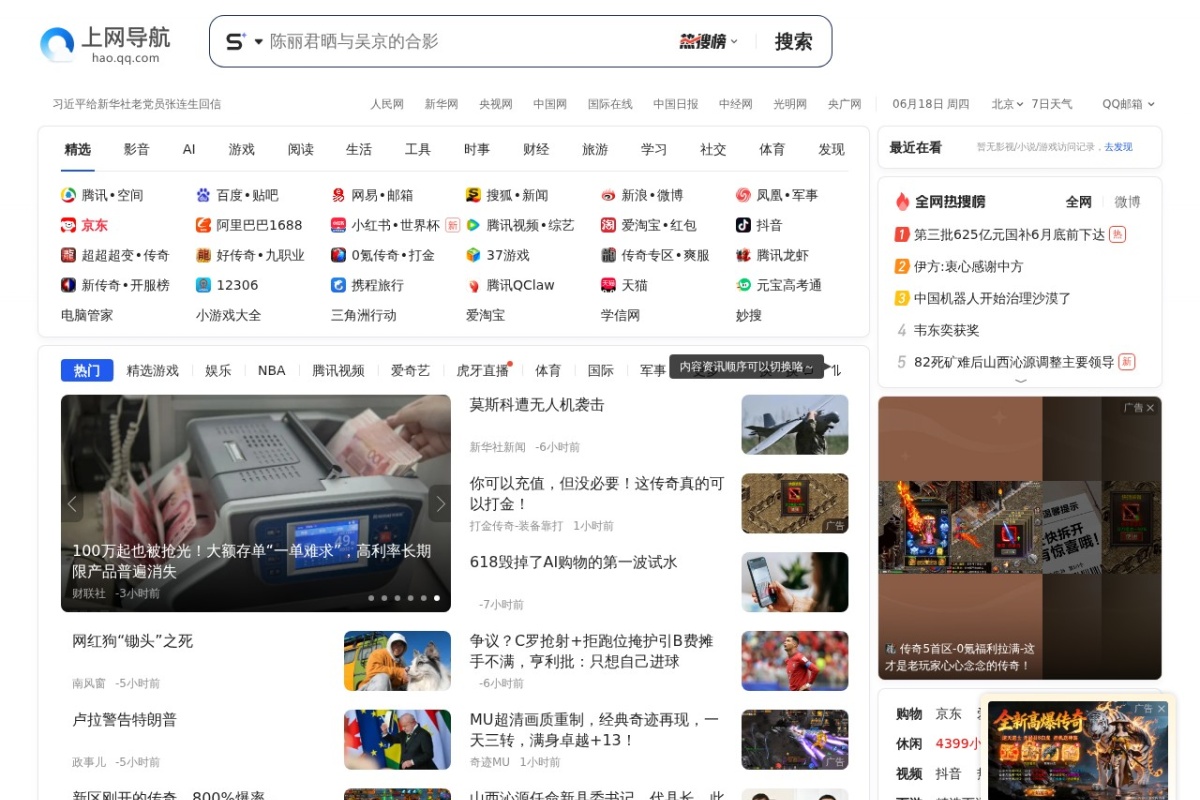Open the 好传奇•九职业 icon

(x=203, y=255)
